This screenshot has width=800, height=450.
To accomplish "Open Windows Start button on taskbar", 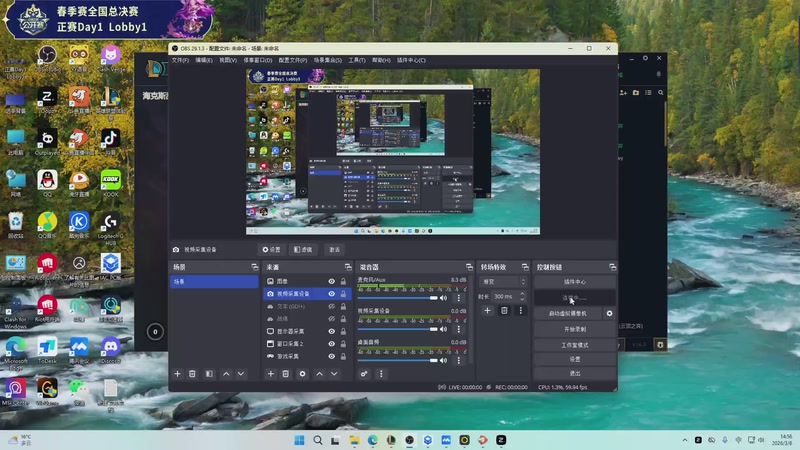I will pyautogui.click(x=299, y=440).
